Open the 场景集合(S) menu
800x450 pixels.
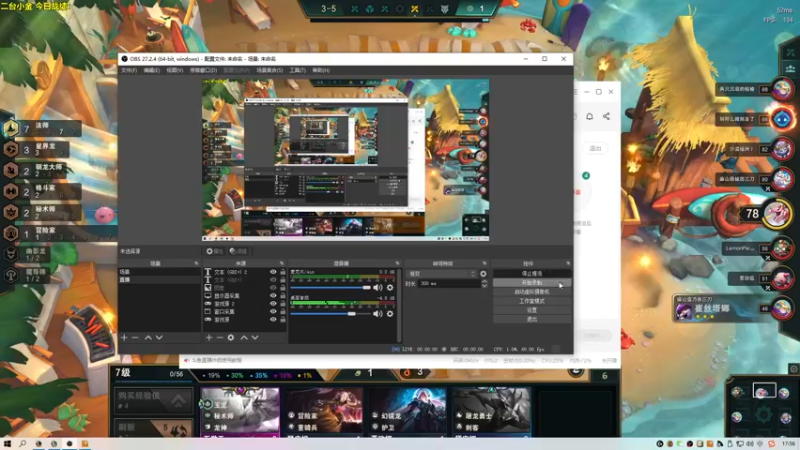click(269, 70)
